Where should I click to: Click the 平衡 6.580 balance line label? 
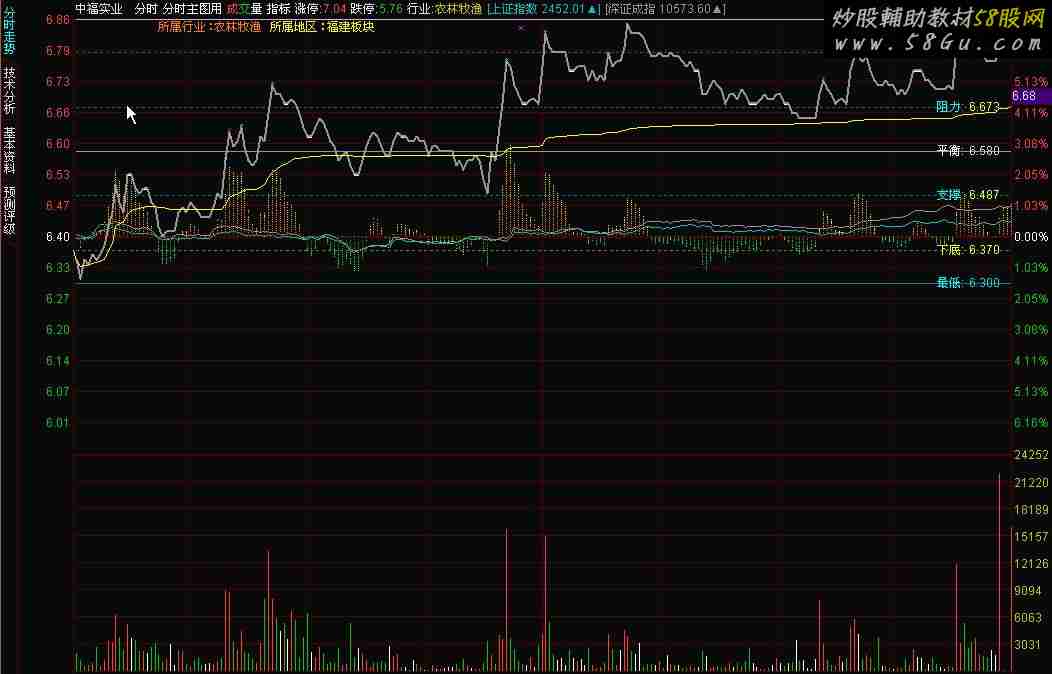(x=967, y=151)
